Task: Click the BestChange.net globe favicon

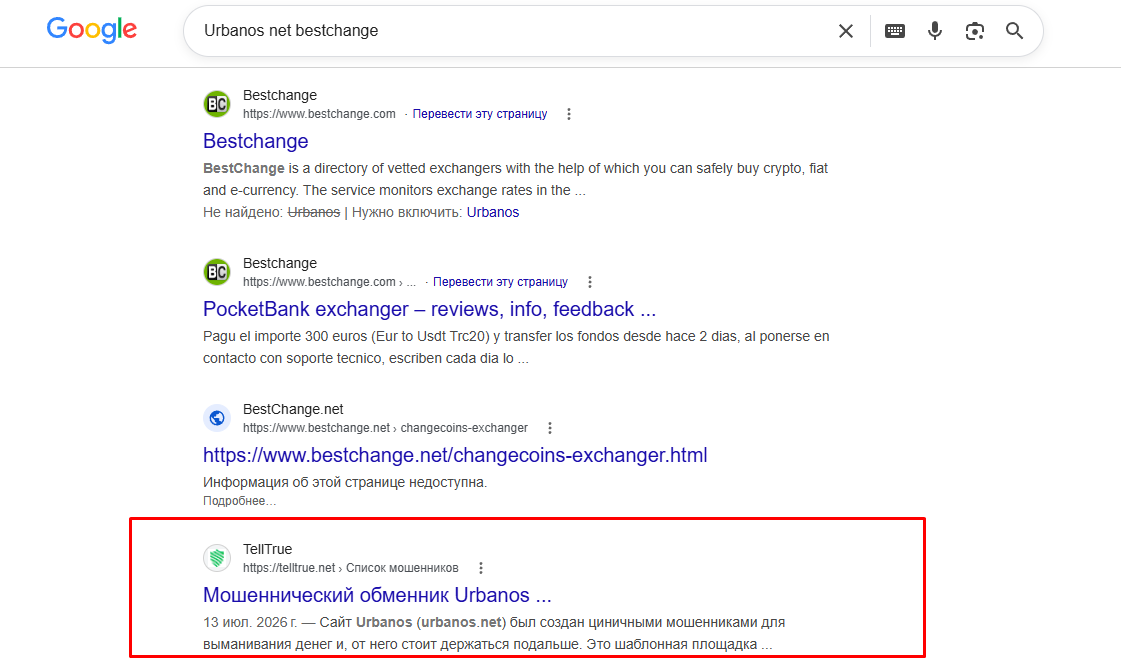Action: coord(217,418)
